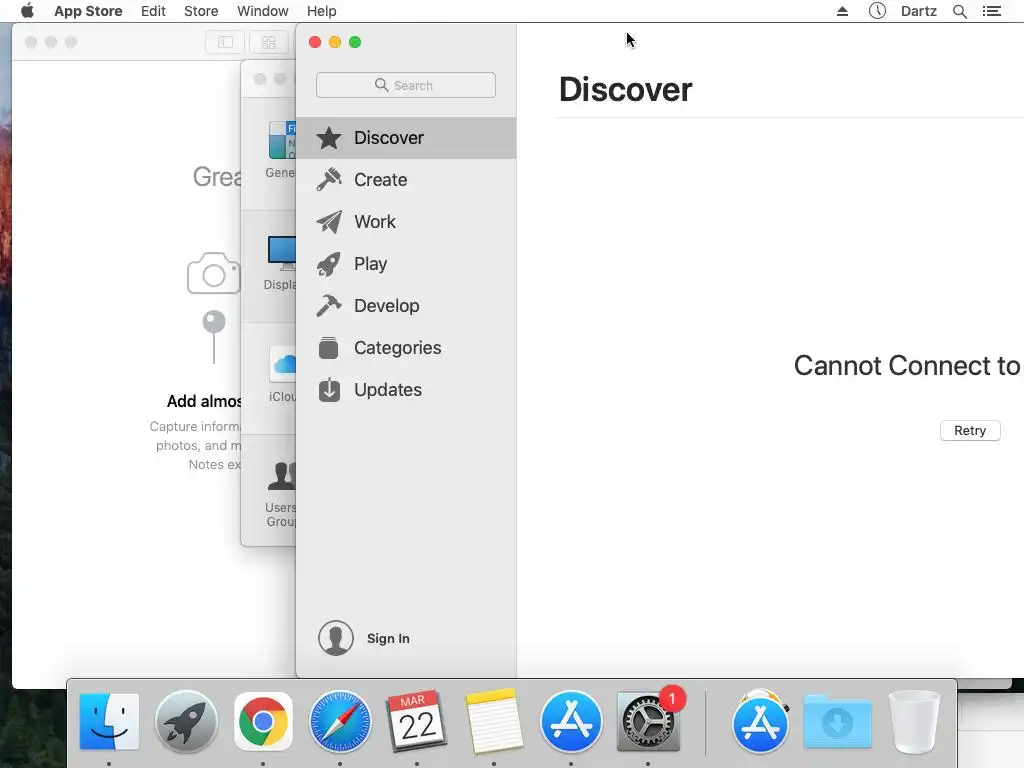
Task: Click grid view button in Notes toolbar
Action: pos(269,42)
